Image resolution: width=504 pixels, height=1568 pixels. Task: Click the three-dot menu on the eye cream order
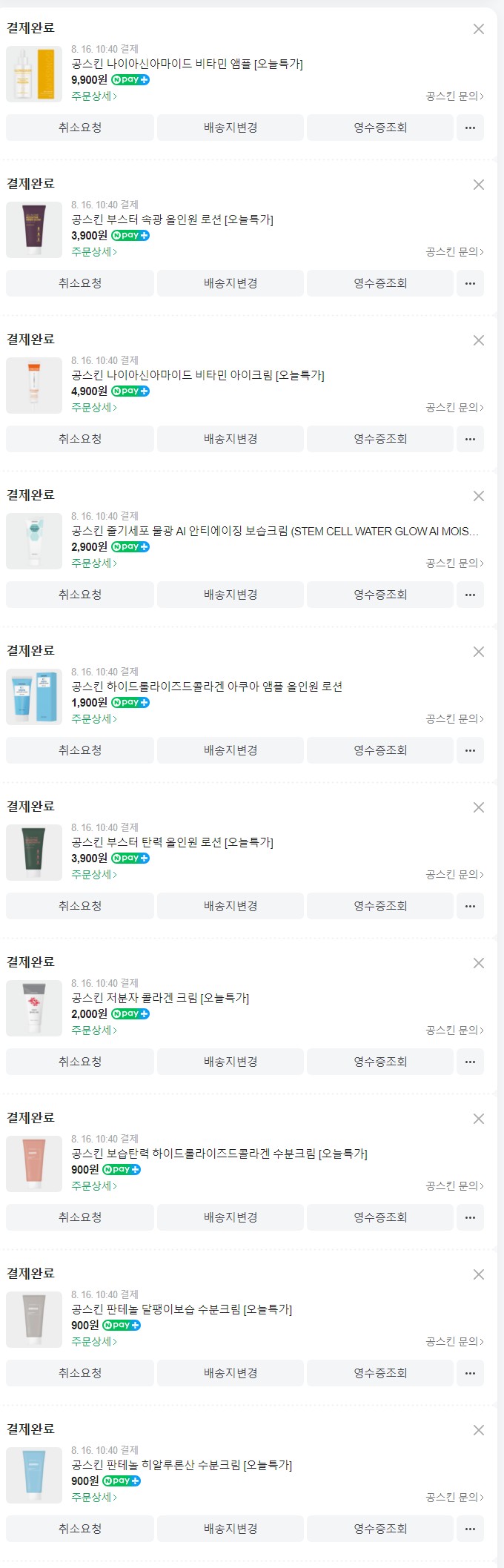[470, 439]
